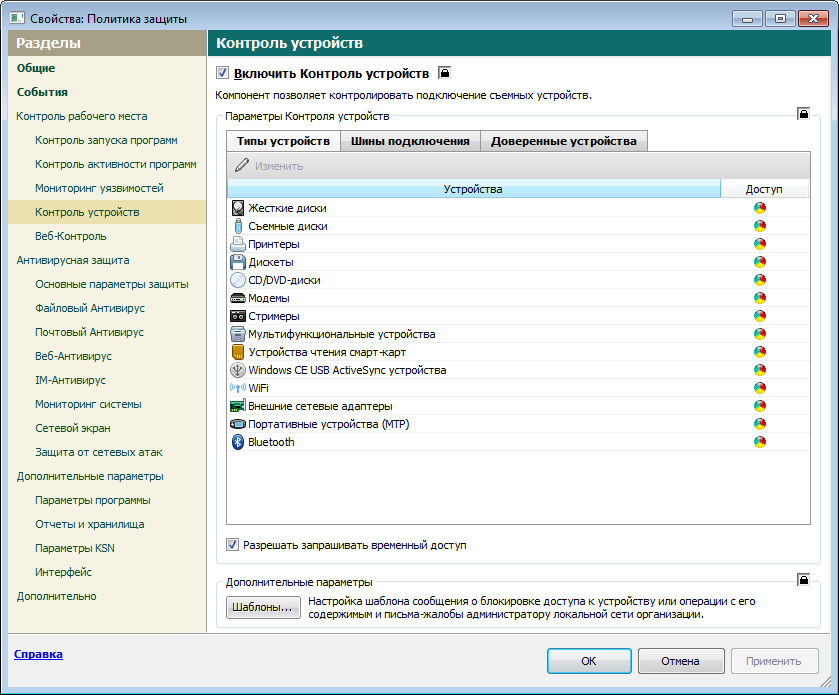Viewport: 839px width, 695px height.
Task: Click the access status icon for Съемные диски
Action: pos(760,226)
